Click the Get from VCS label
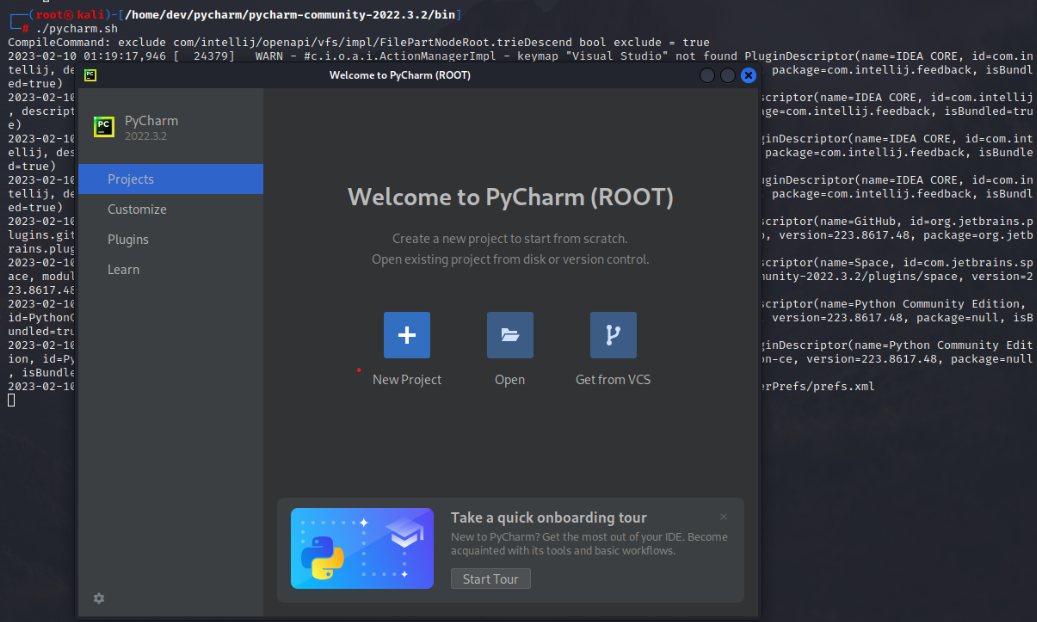The width and height of the screenshot is (1037, 622). [x=613, y=380]
